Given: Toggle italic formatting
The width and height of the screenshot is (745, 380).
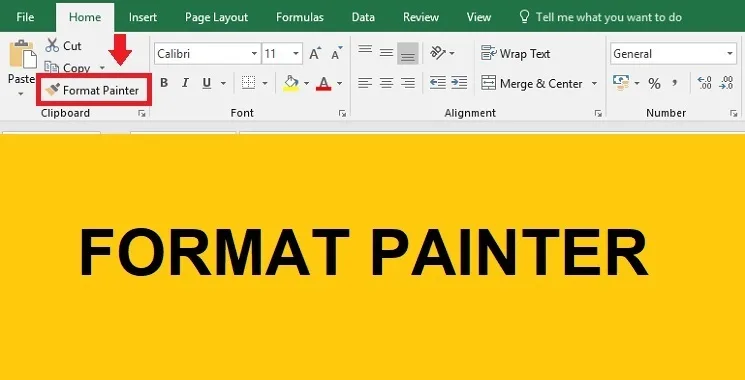Looking at the screenshot, I should [185, 83].
